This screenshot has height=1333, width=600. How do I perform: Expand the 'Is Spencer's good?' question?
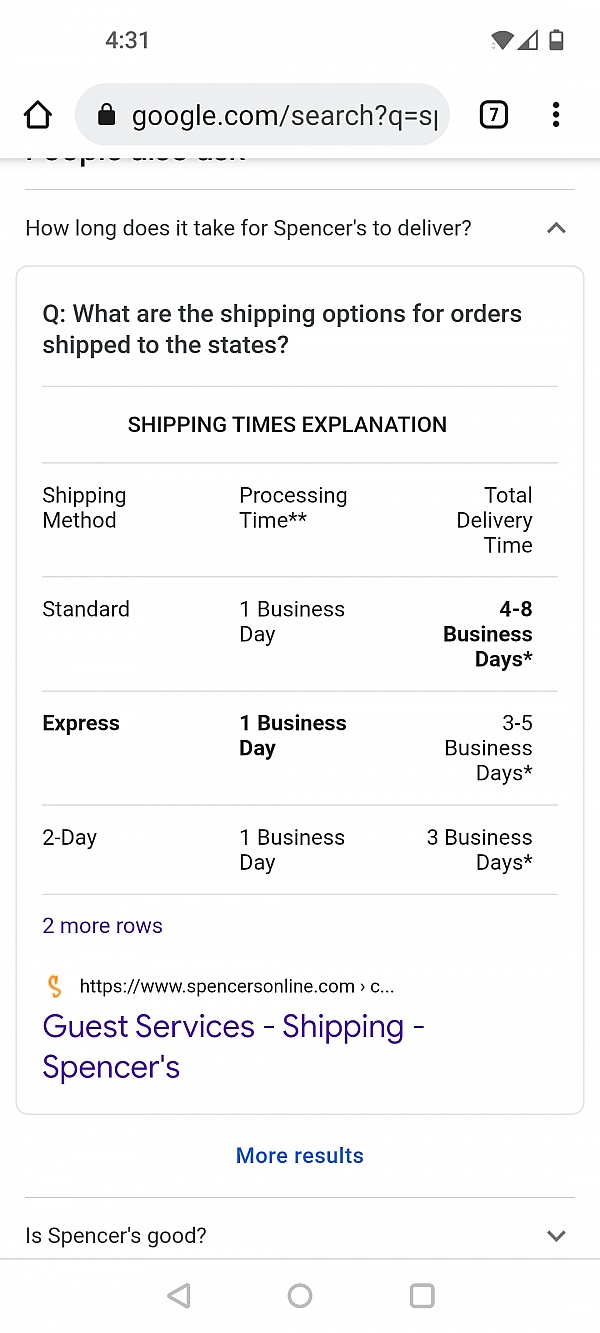[x=556, y=1235]
